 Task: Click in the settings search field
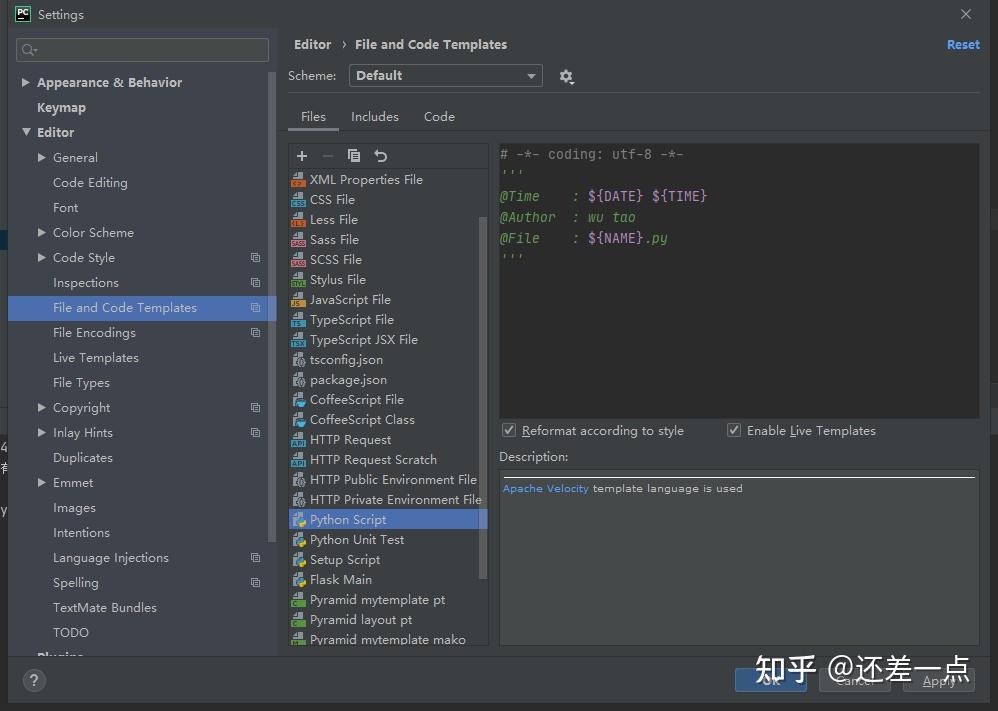point(143,50)
